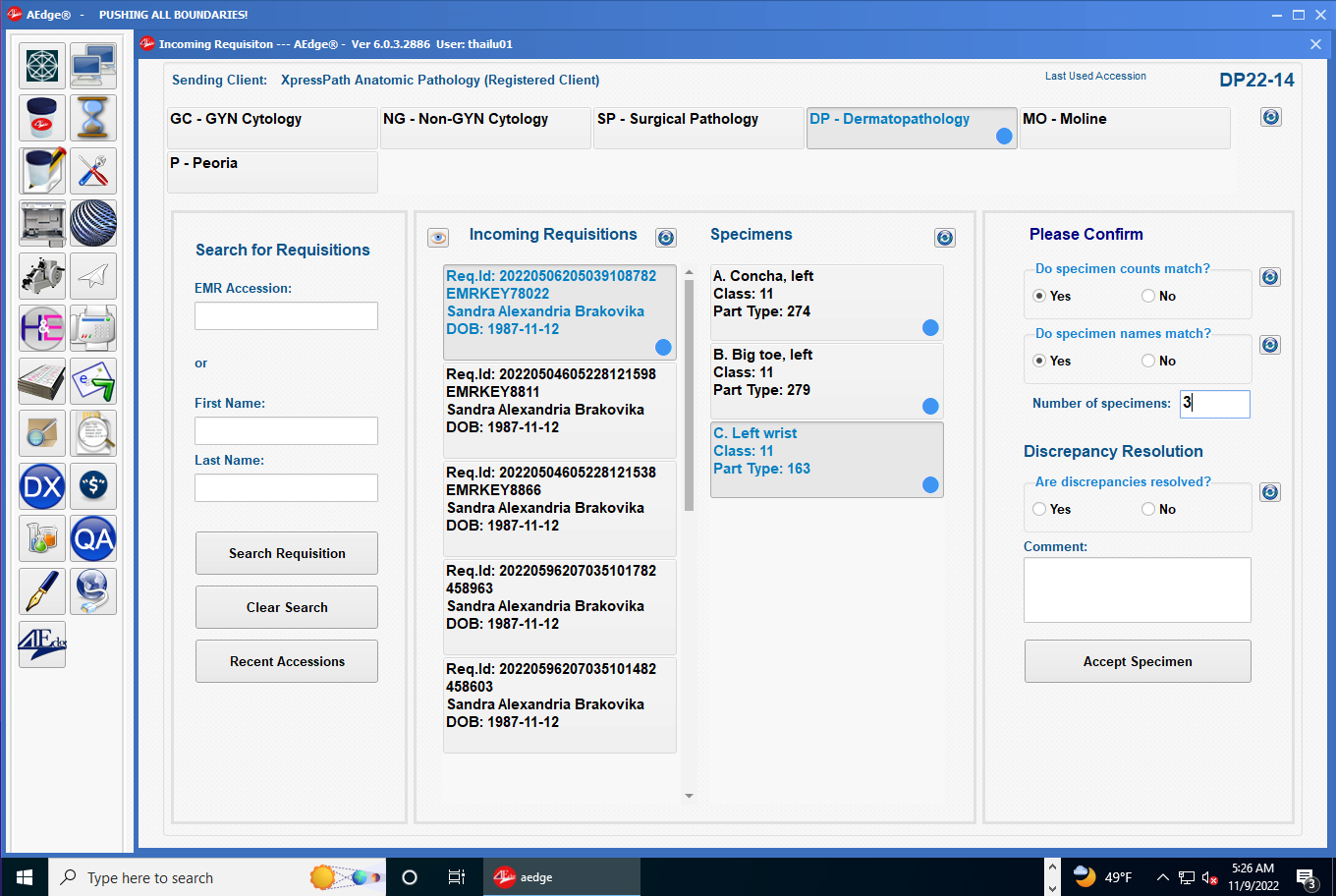Open the geometric network grid icon

coord(42,66)
